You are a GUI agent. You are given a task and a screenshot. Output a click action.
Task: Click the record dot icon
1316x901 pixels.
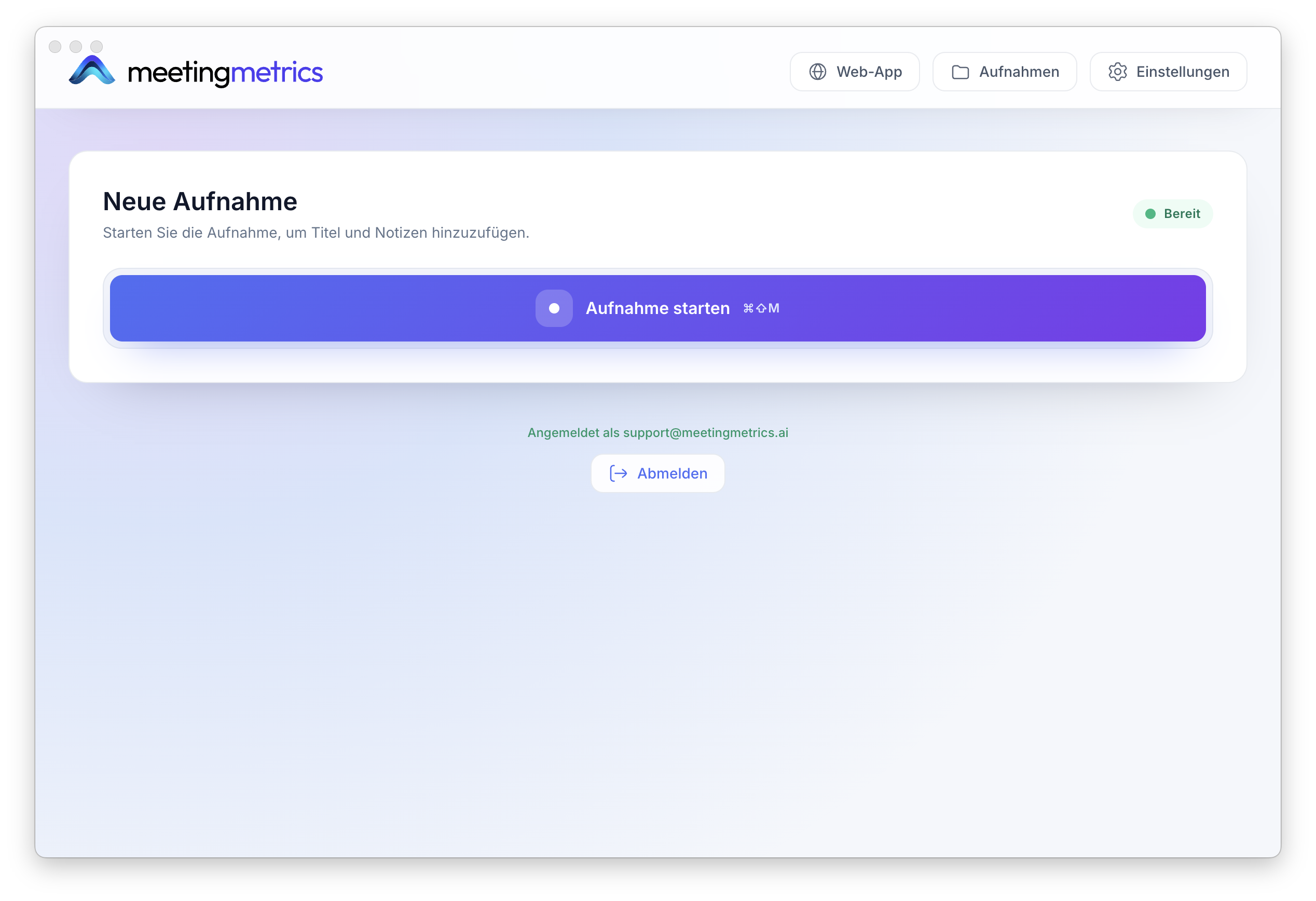[554, 308]
